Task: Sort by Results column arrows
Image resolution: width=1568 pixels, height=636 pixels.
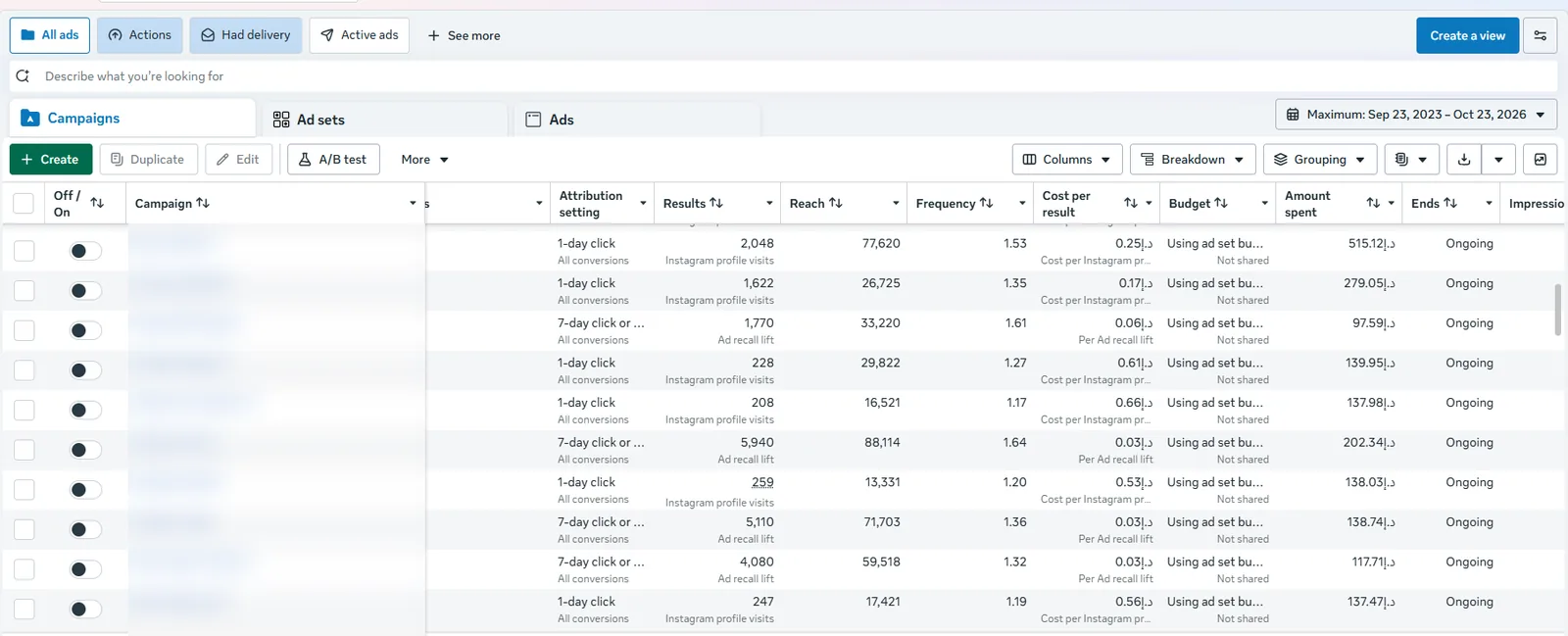Action: [x=716, y=203]
